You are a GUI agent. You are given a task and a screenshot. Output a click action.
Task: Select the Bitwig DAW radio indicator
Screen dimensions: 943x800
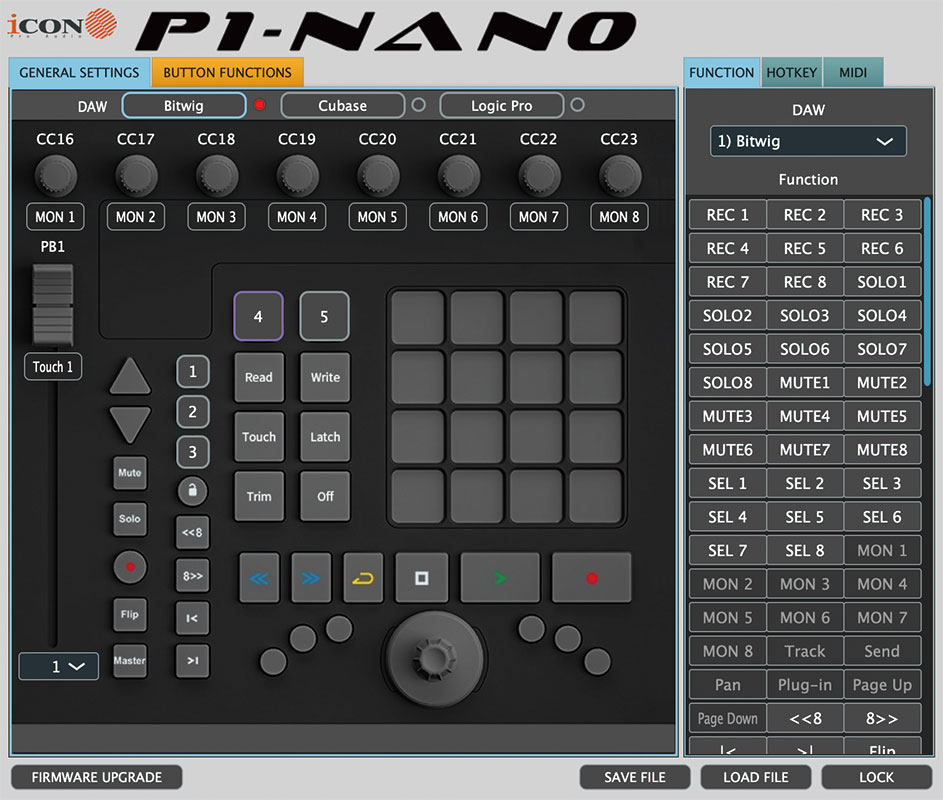[260, 105]
